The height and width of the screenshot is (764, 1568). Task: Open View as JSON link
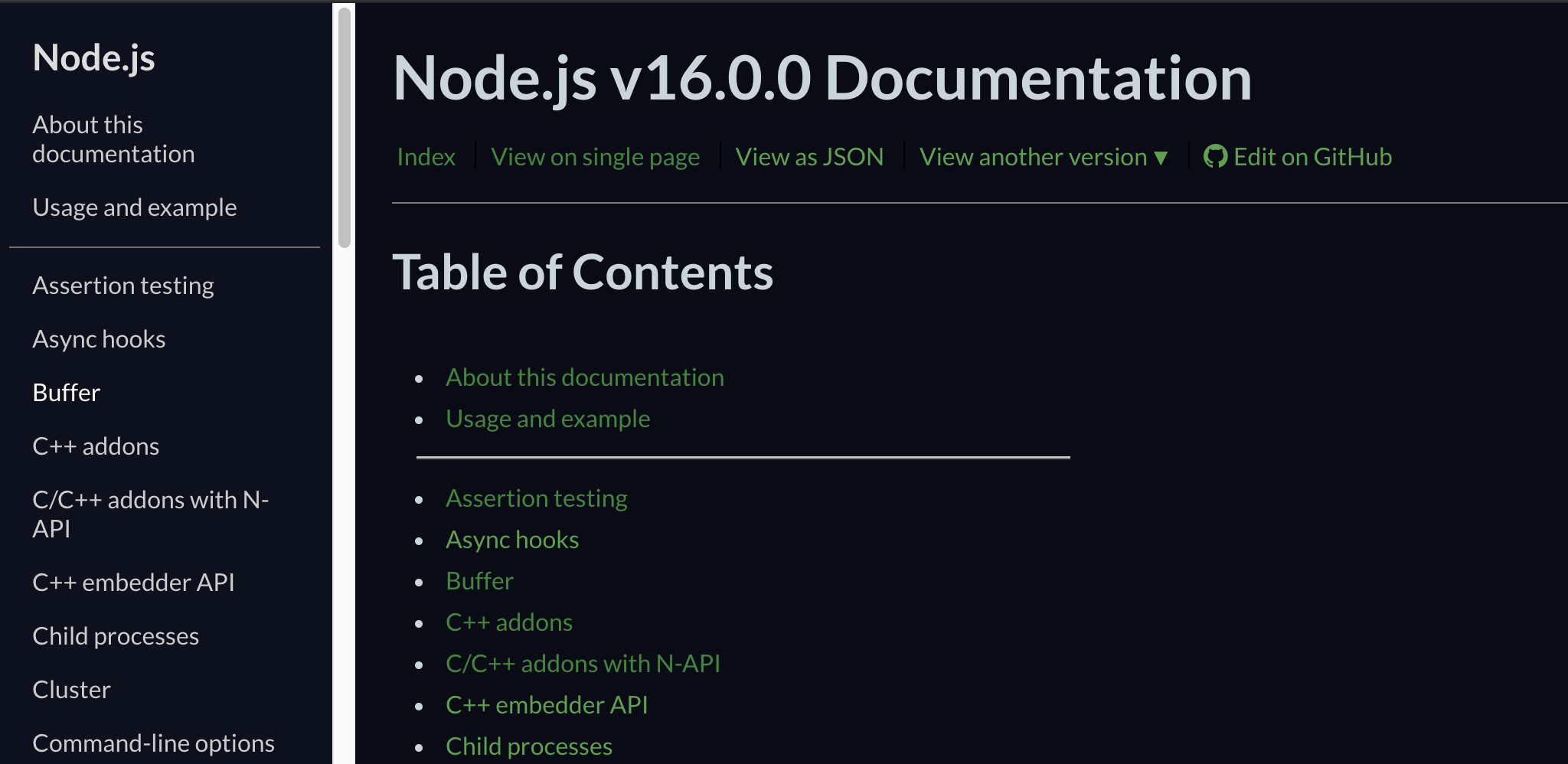coord(809,157)
